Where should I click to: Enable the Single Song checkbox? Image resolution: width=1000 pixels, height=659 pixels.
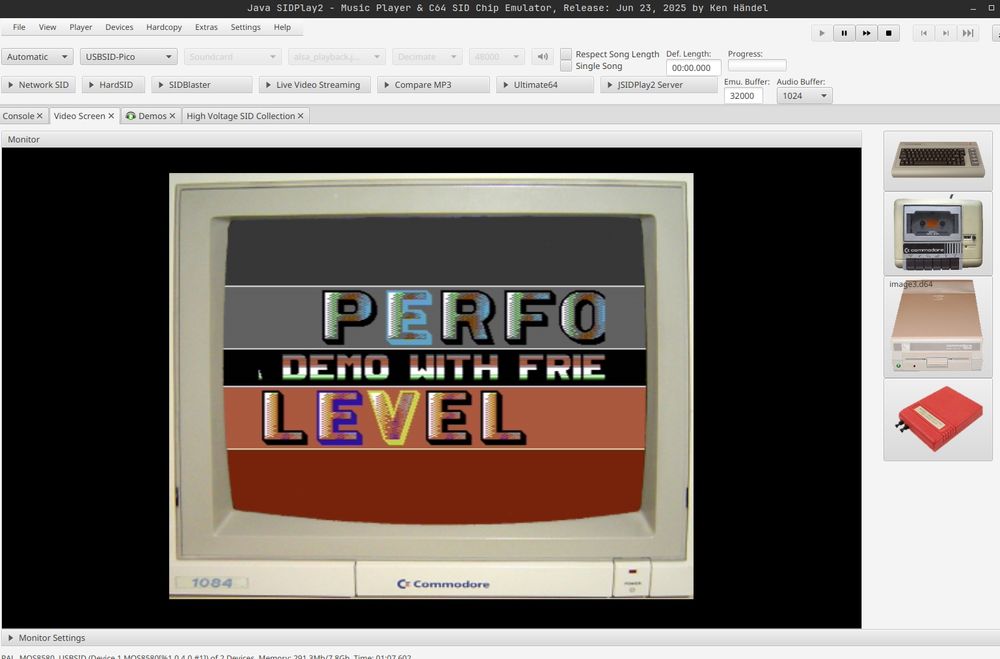[x=566, y=66]
